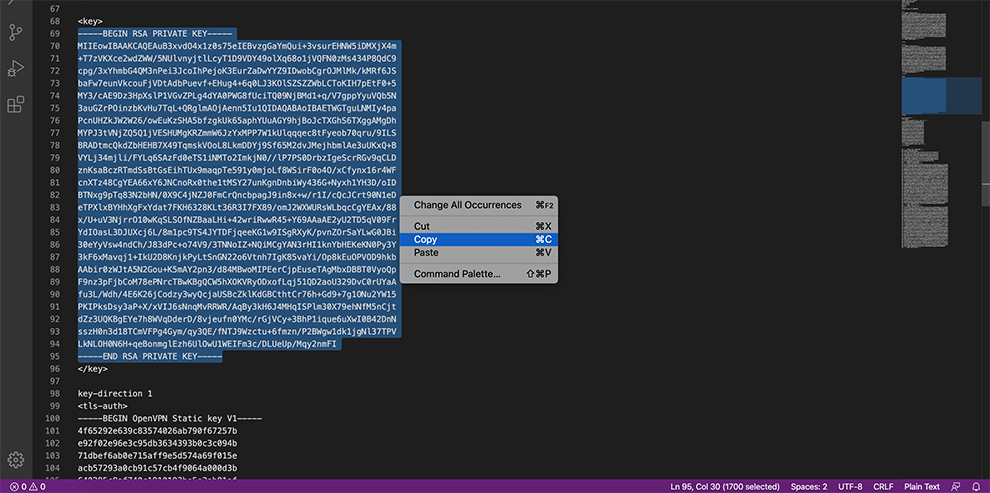Click the feedback icon in status bar
990x493 pixels.
click(955, 487)
